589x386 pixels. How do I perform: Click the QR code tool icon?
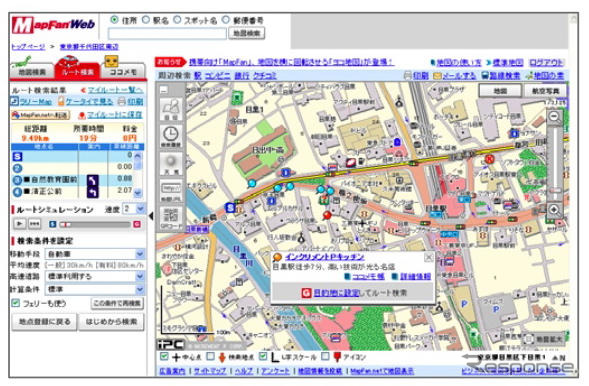[x=171, y=217]
